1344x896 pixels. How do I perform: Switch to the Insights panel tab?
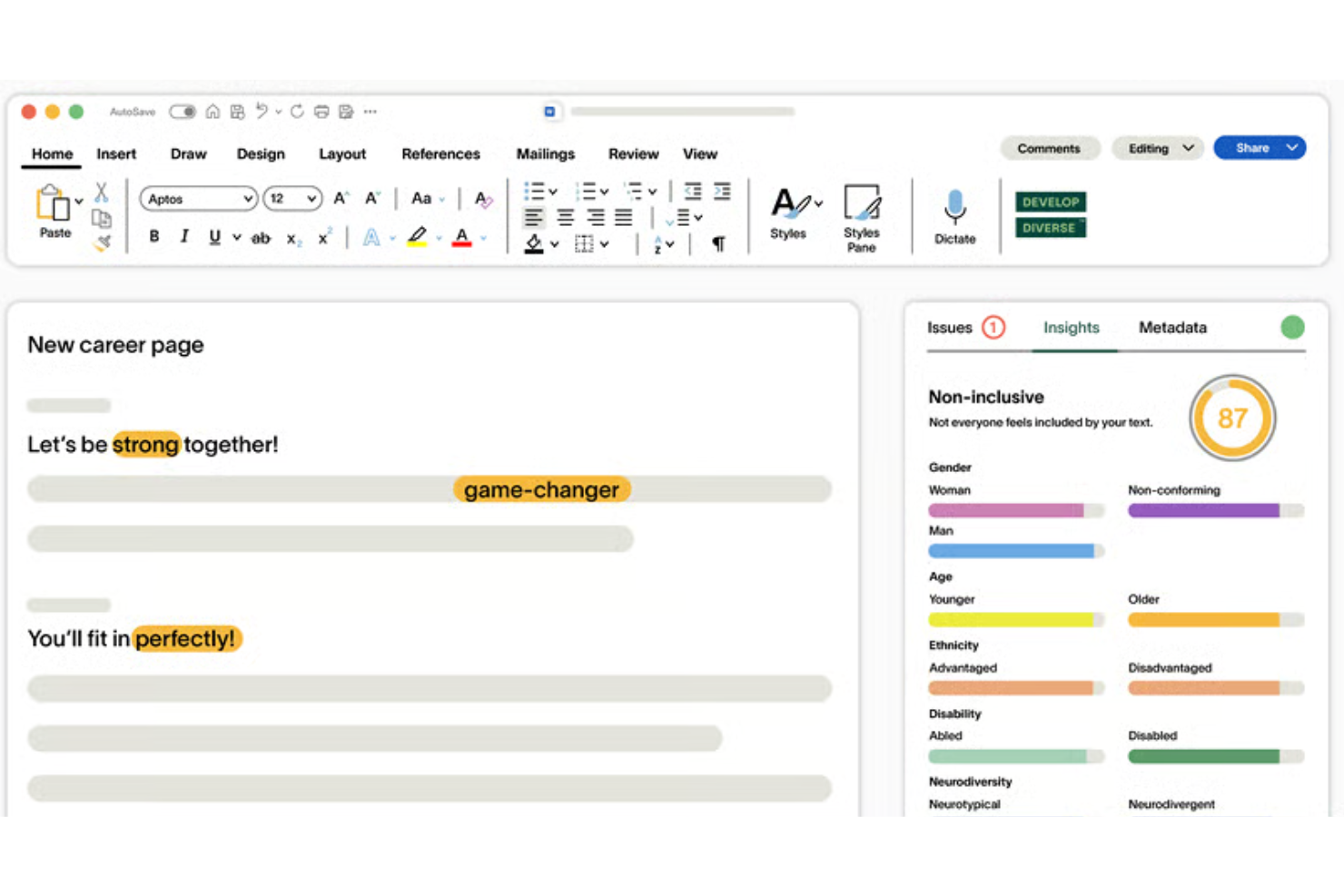1071,328
